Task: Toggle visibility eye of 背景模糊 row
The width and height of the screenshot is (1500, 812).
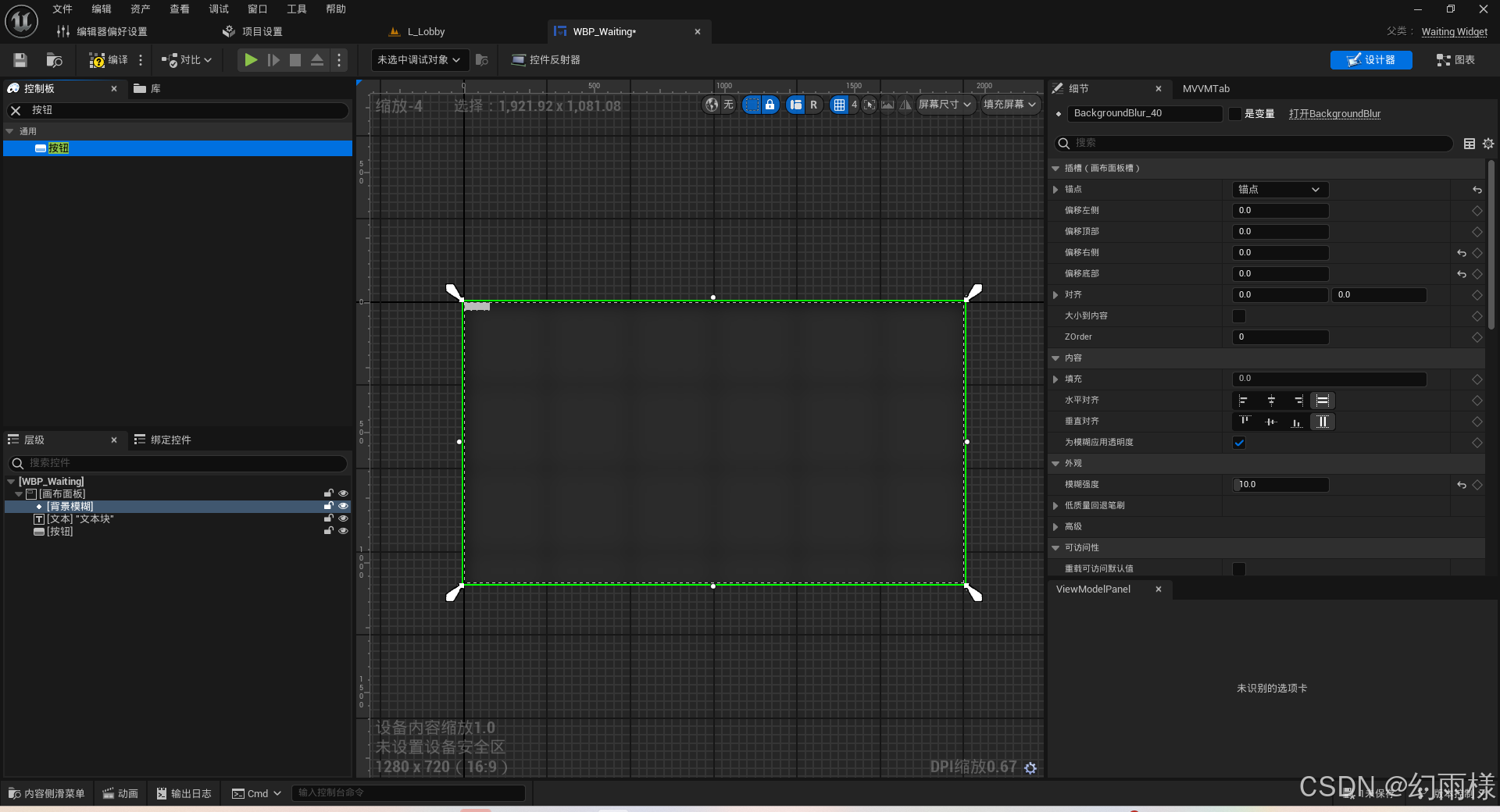Action: (343, 506)
